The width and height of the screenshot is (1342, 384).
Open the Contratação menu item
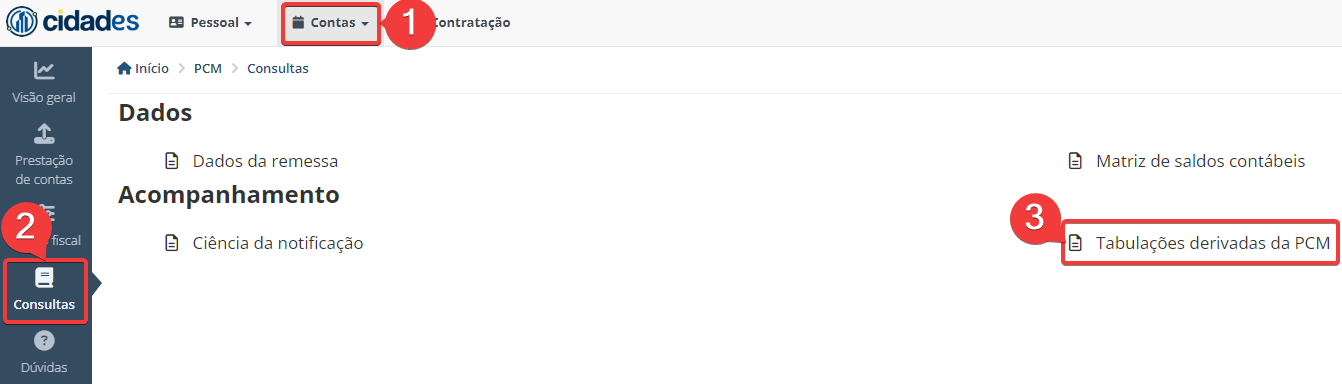pyautogui.click(x=471, y=22)
